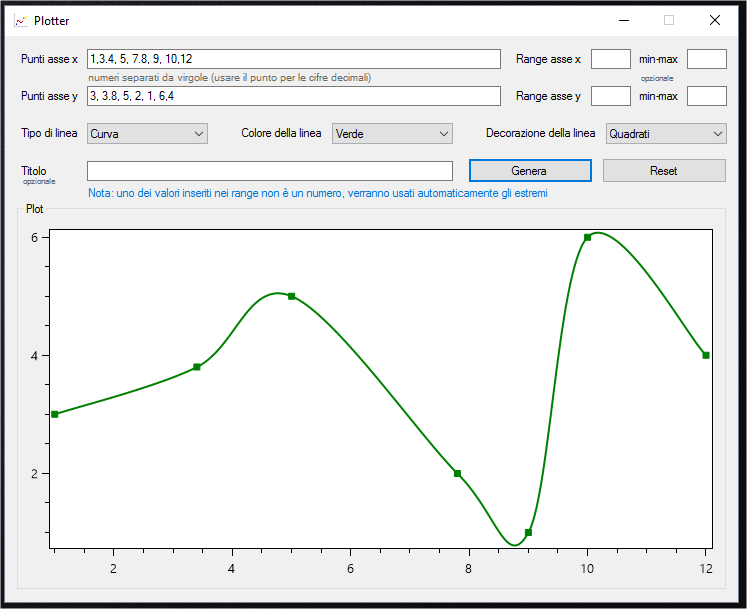Viewport: 747px width, 609px height.
Task: Click the Reset button
Action: point(664,171)
